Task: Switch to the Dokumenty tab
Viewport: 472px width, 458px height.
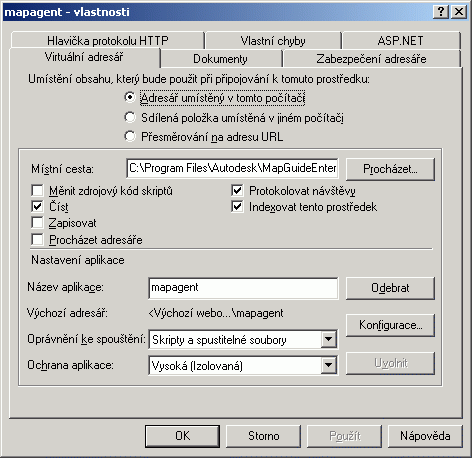Action: point(220,59)
